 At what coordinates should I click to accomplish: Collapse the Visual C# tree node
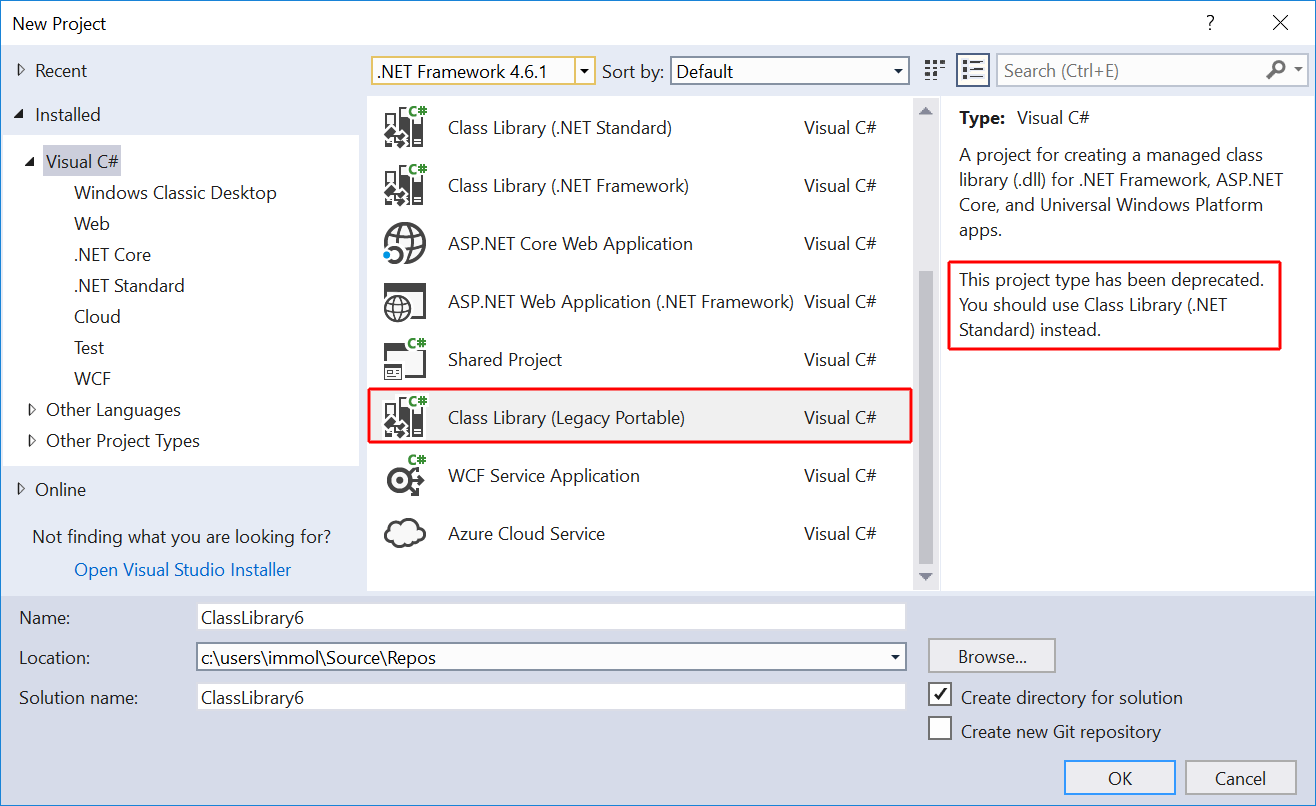31,161
